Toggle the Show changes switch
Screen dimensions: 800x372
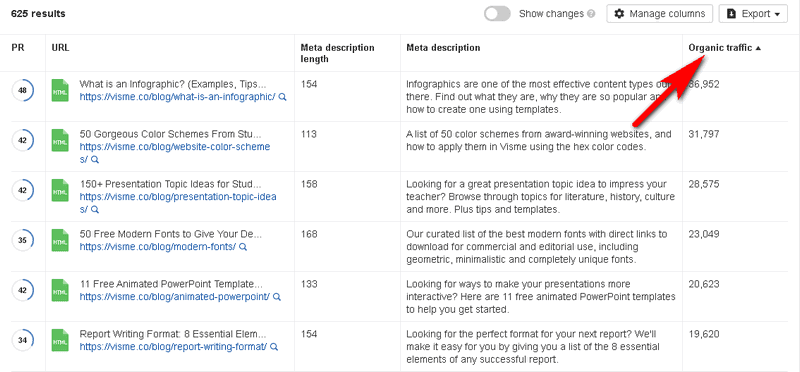click(497, 14)
